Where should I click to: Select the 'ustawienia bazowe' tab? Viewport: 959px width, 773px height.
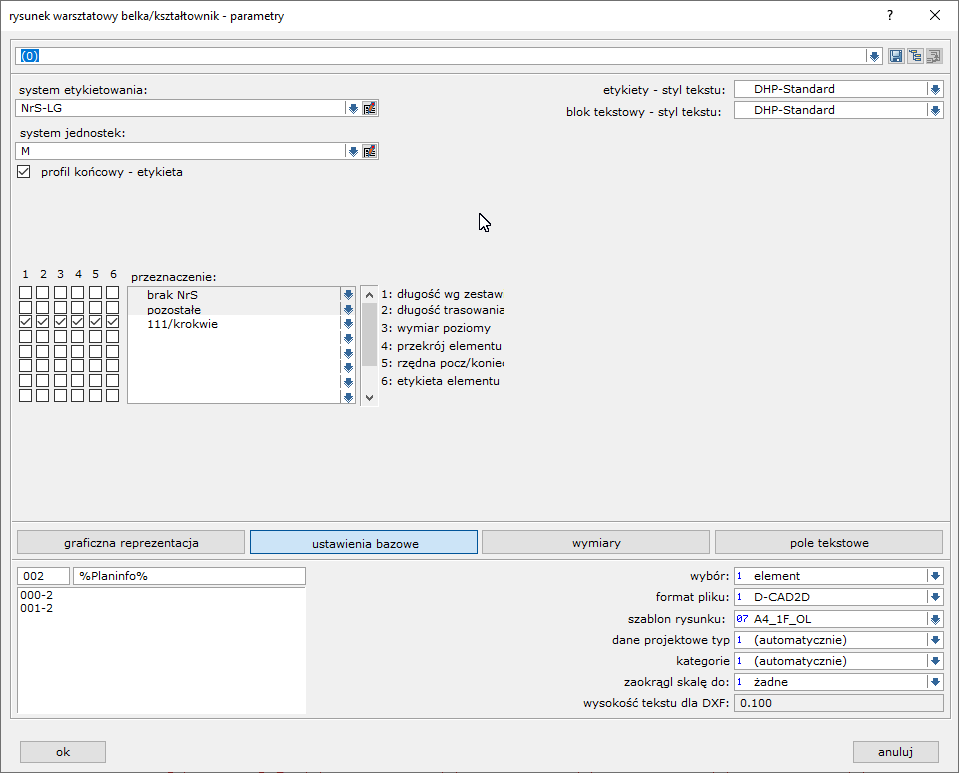point(364,542)
